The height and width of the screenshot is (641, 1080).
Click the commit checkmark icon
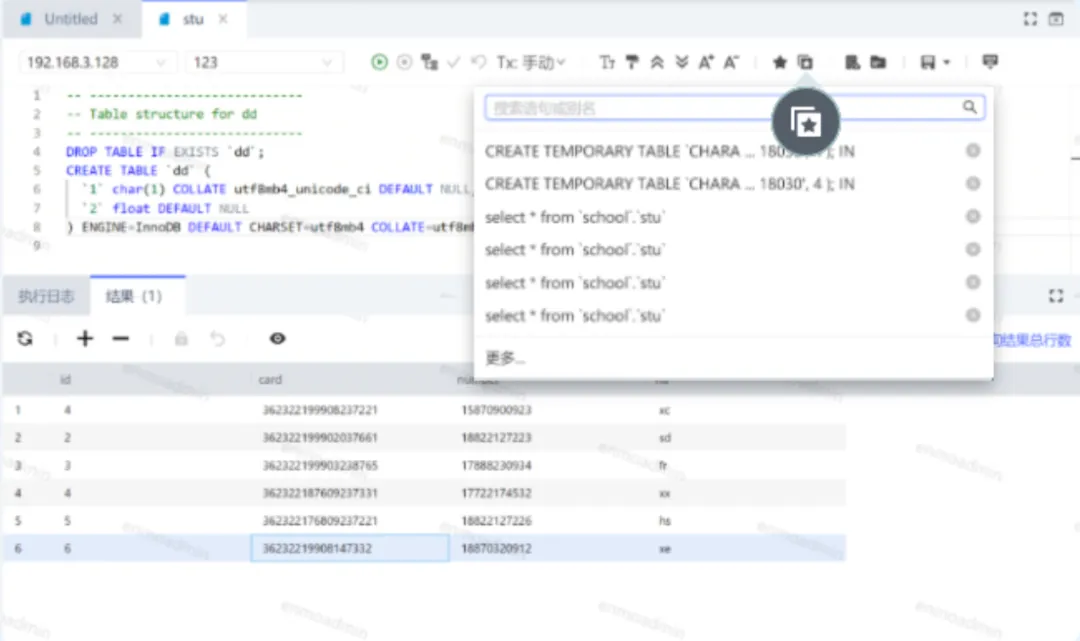pos(454,63)
